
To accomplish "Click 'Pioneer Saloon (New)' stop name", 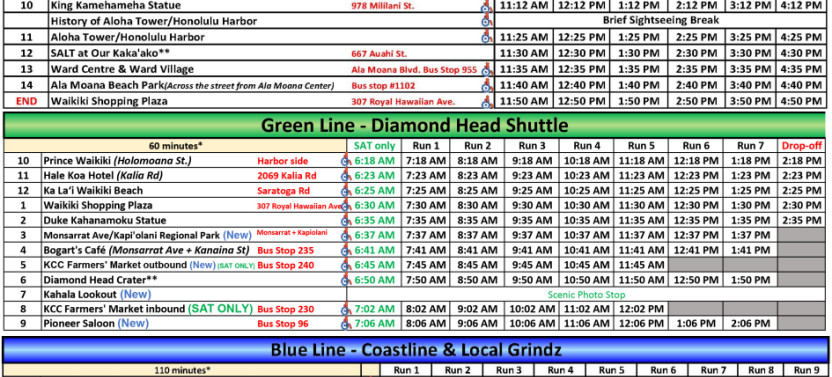I will coord(97,323).
